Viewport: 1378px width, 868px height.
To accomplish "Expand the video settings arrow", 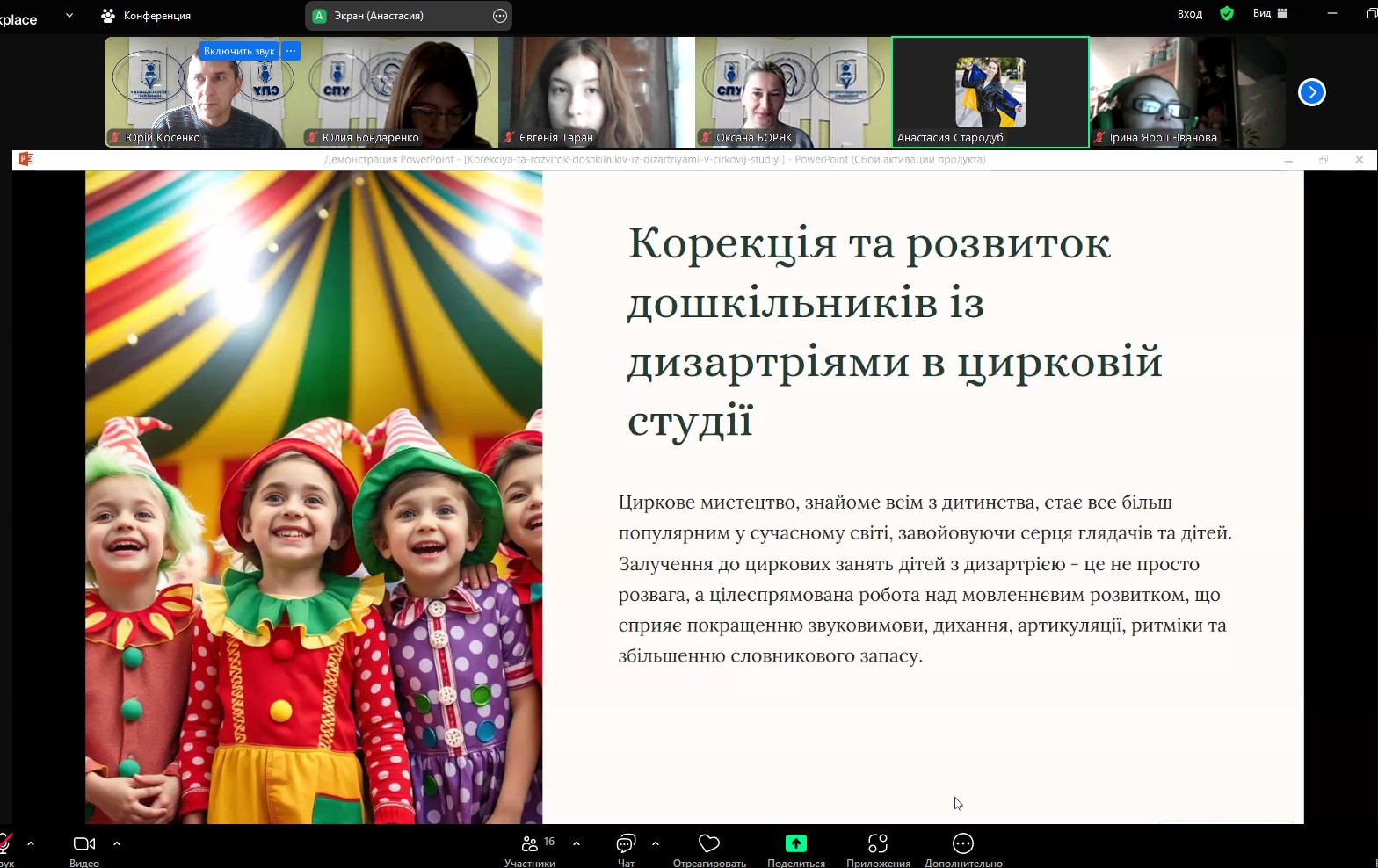I will [117, 843].
